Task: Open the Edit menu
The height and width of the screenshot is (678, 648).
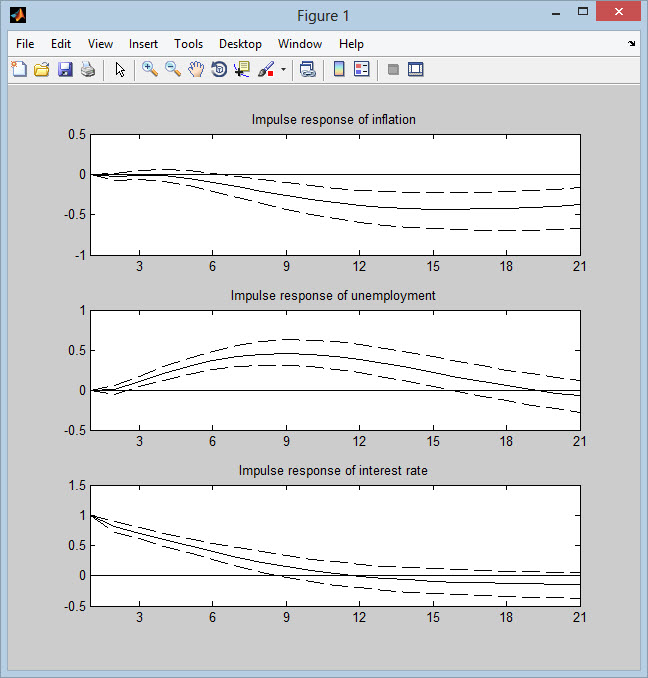Action: pos(61,44)
